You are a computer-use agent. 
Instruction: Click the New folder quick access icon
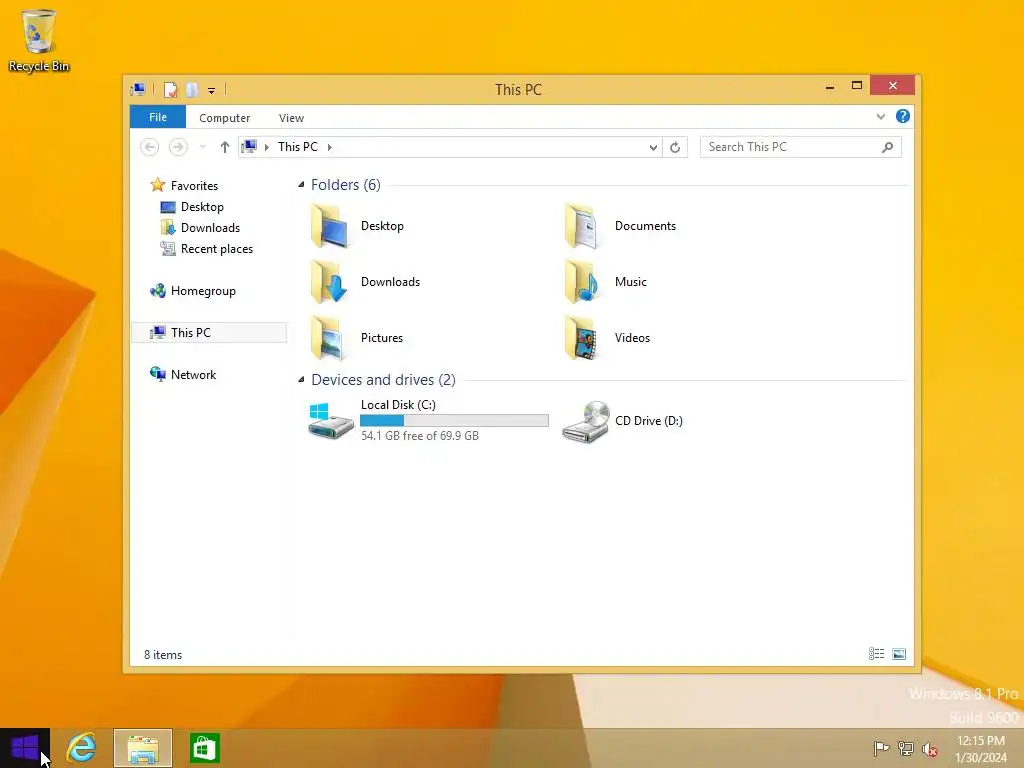coord(192,89)
